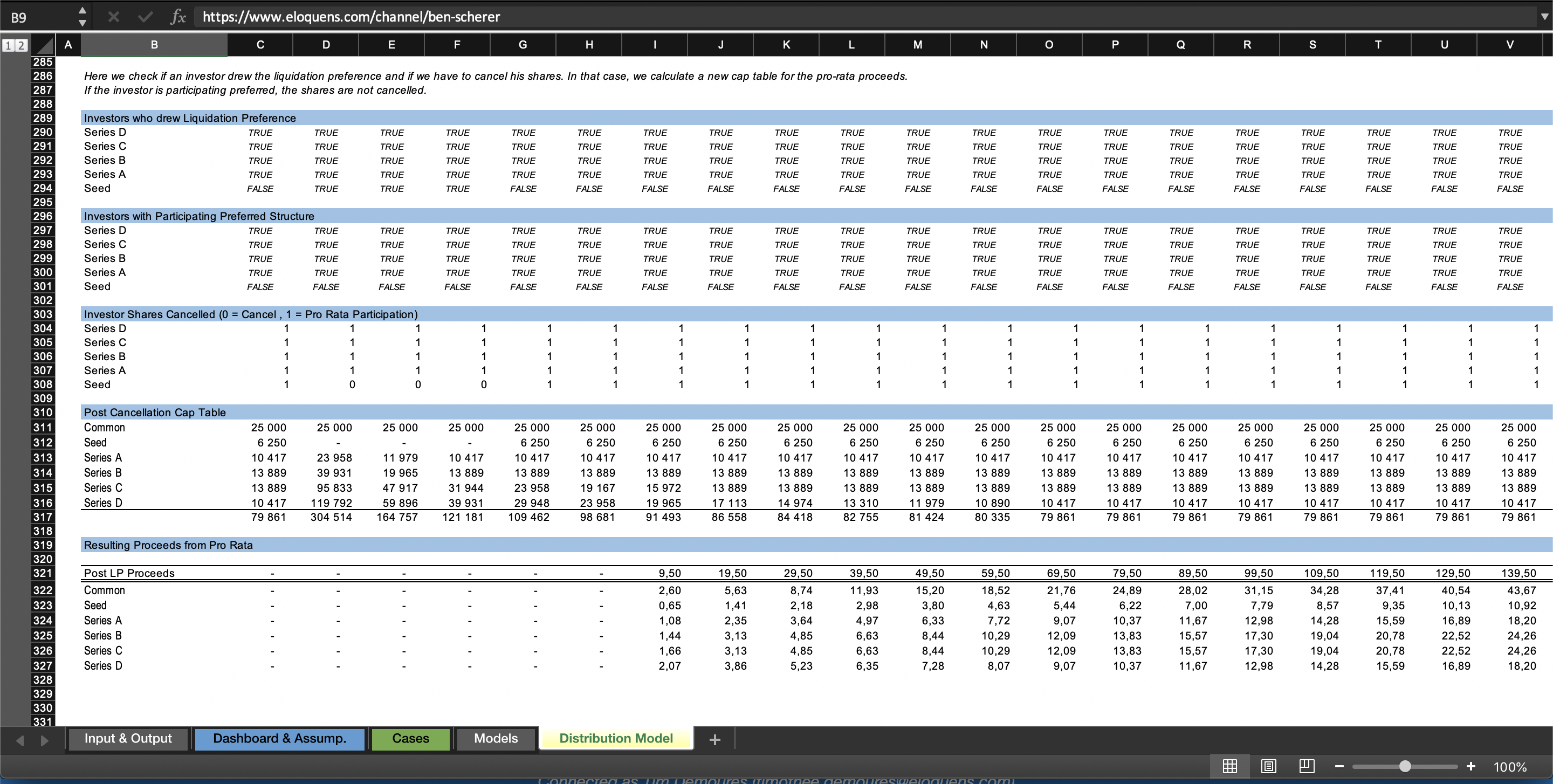This screenshot has width=1553, height=784.
Task: Click the 164 757 total cell
Action: click(397, 517)
